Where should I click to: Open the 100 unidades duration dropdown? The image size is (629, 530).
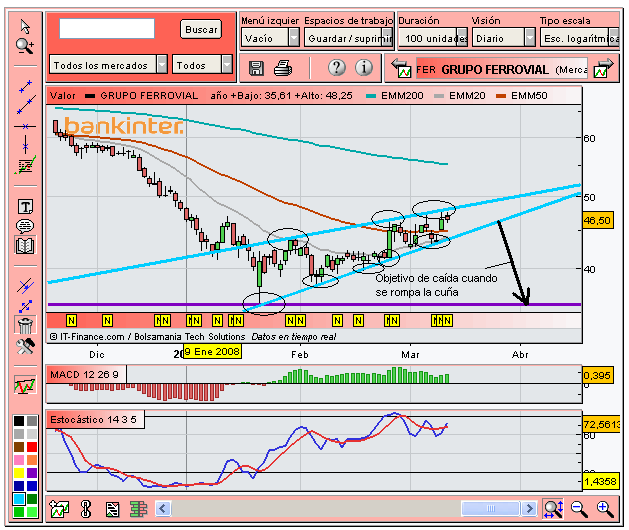click(x=433, y=38)
